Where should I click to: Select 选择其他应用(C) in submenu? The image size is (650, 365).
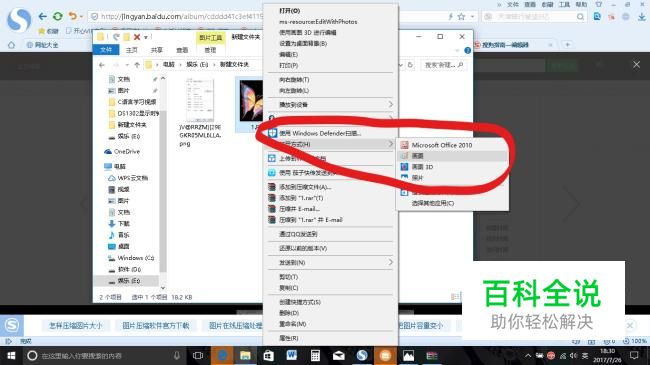coord(433,203)
